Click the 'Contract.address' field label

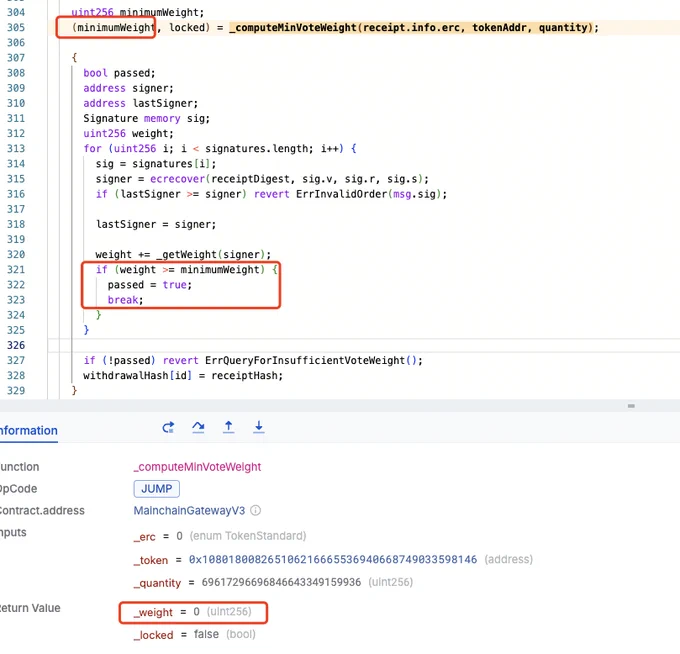pos(42,510)
